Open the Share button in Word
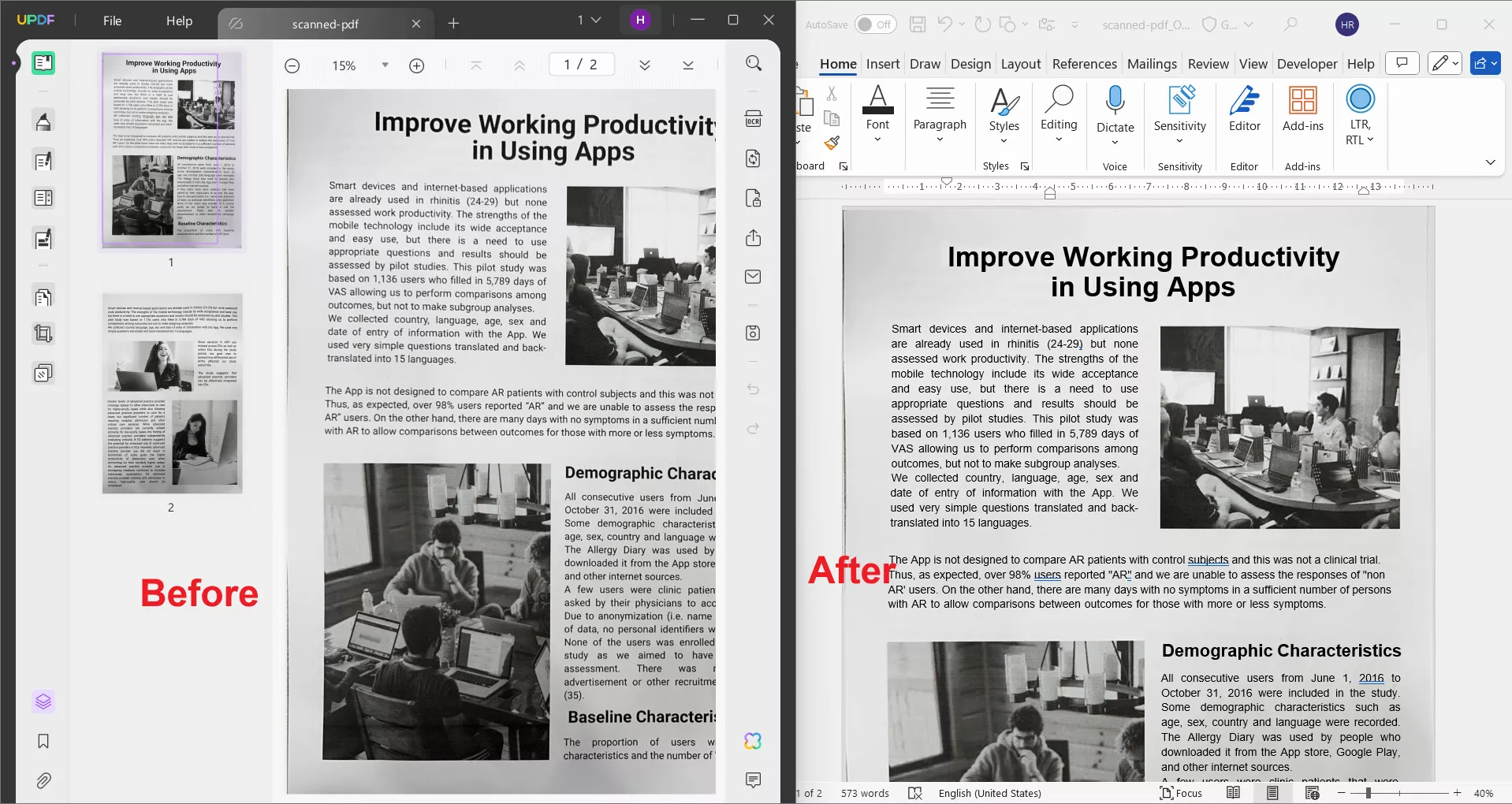Screen dimensions: 1512x804 pos(1485,63)
